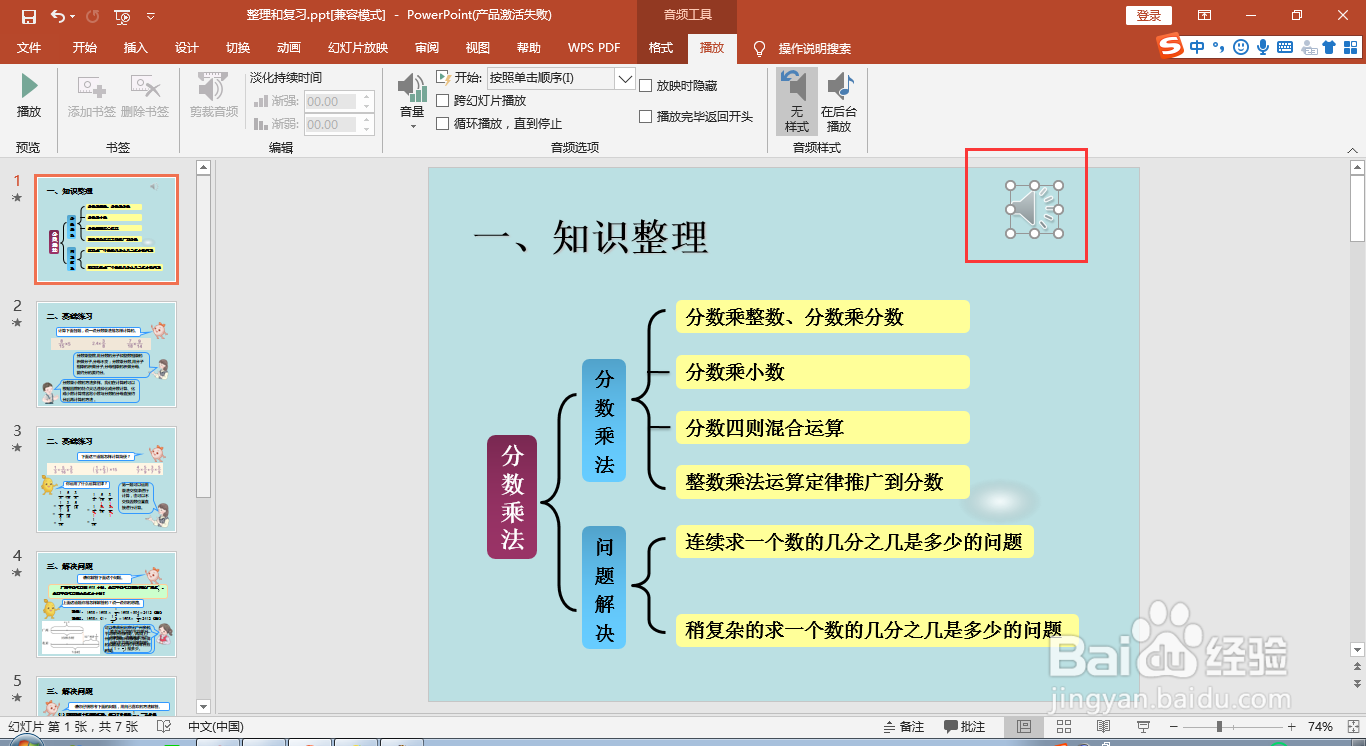
Task: Click the Undo arrow icon
Action: 57,15
